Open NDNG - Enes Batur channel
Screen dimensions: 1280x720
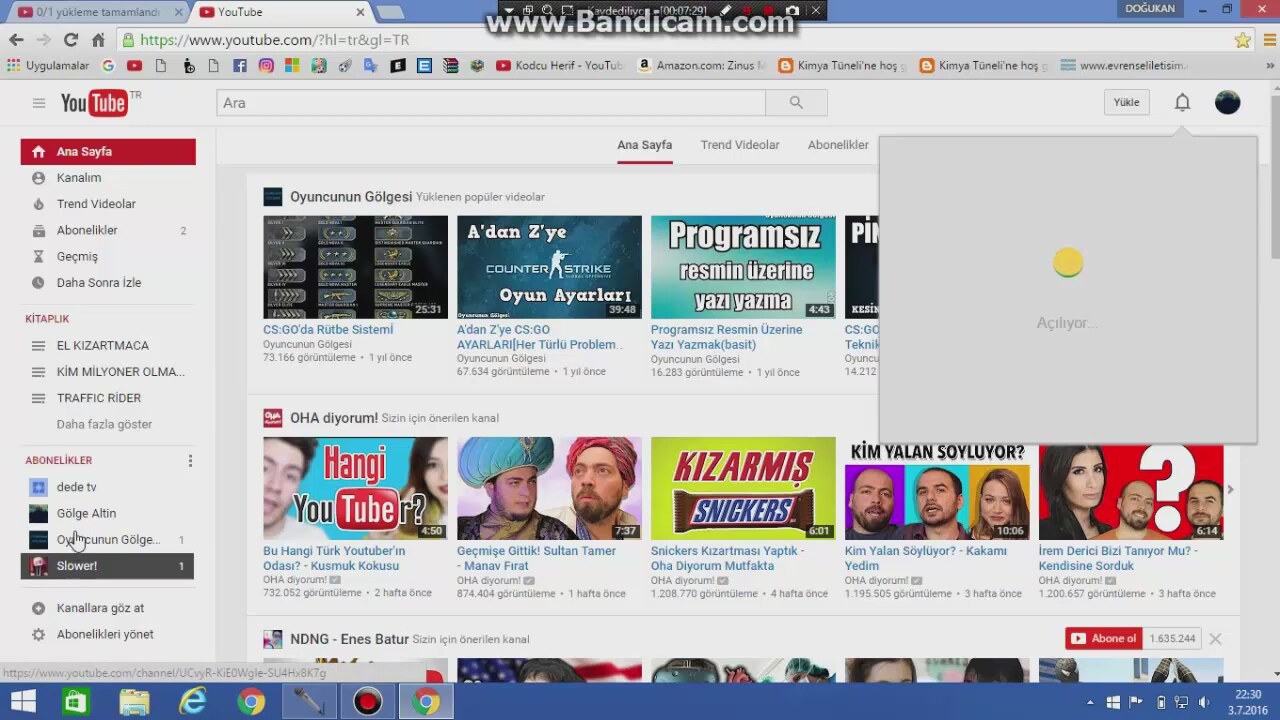tap(349, 639)
